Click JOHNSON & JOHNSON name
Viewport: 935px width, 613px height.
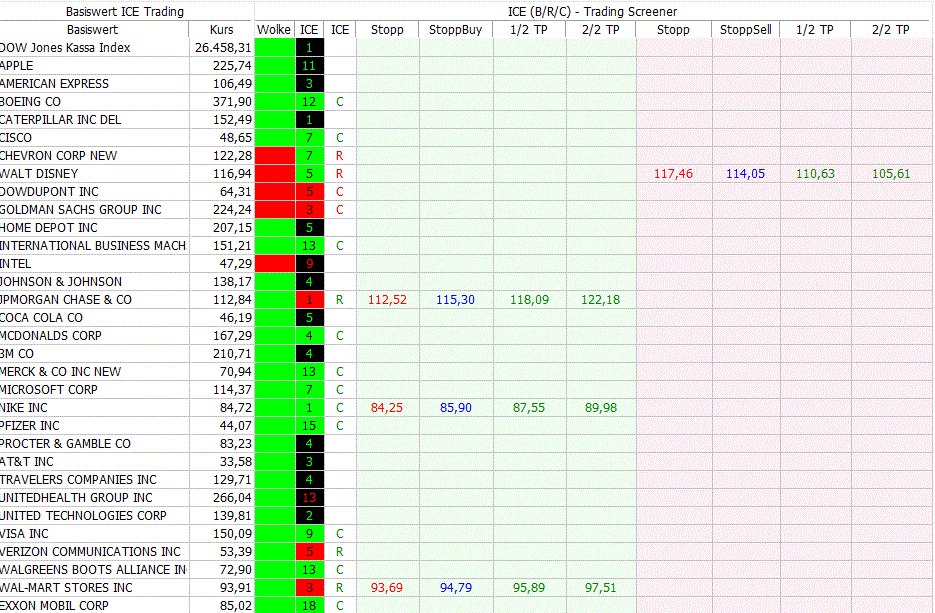[61, 281]
